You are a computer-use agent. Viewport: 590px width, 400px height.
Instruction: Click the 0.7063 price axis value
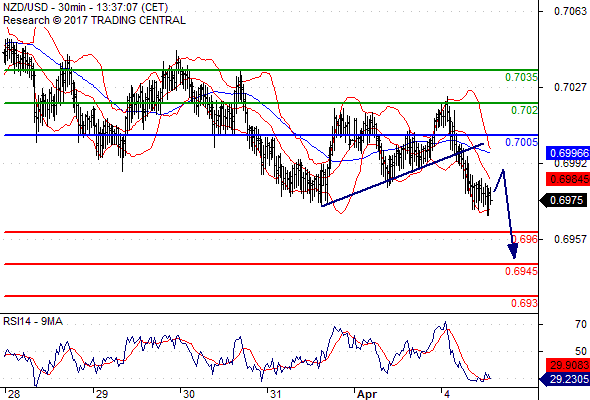pyautogui.click(x=570, y=11)
